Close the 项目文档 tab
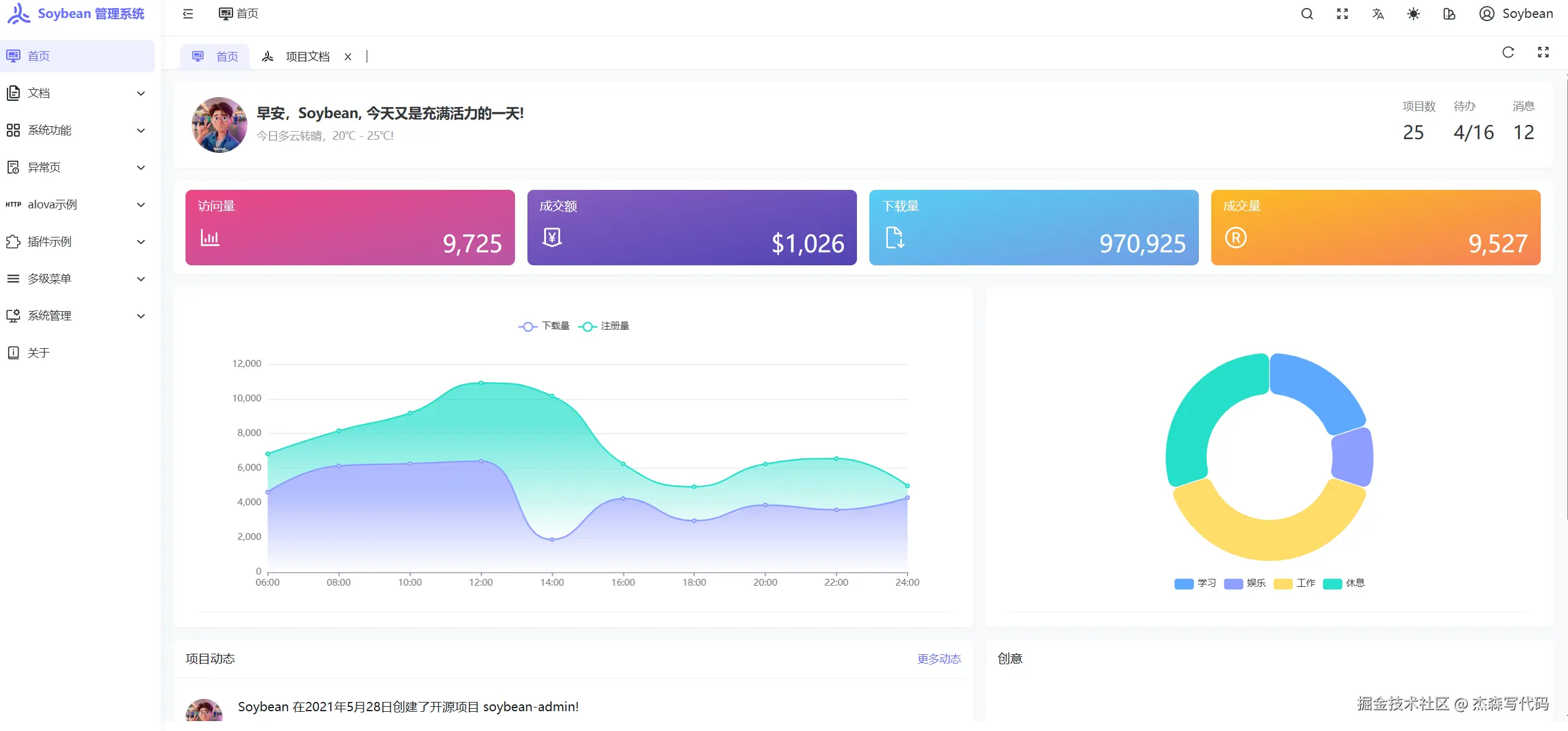The height and width of the screenshot is (731, 1568). (x=348, y=57)
